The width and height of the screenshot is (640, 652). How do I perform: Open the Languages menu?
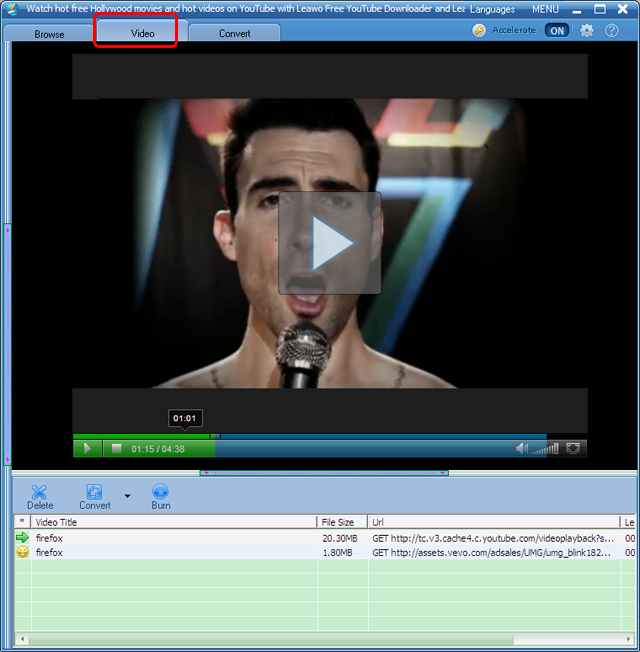click(492, 9)
